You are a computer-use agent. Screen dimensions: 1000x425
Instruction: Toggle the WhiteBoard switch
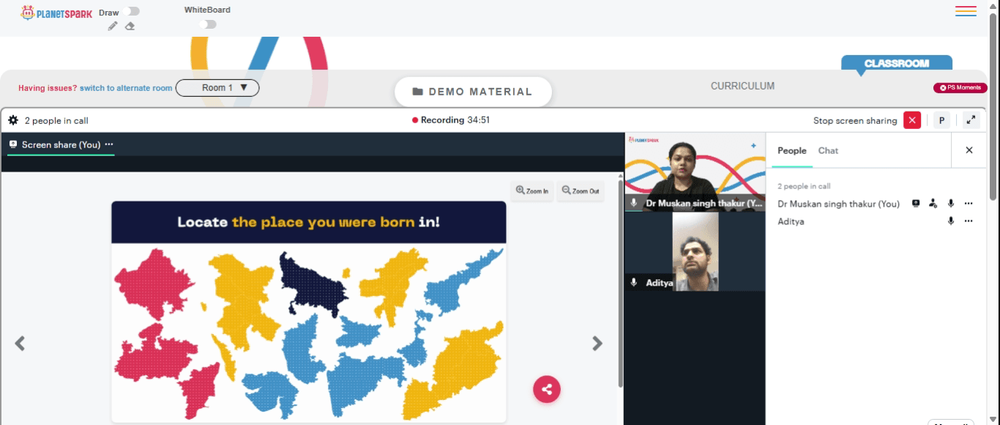click(x=207, y=24)
